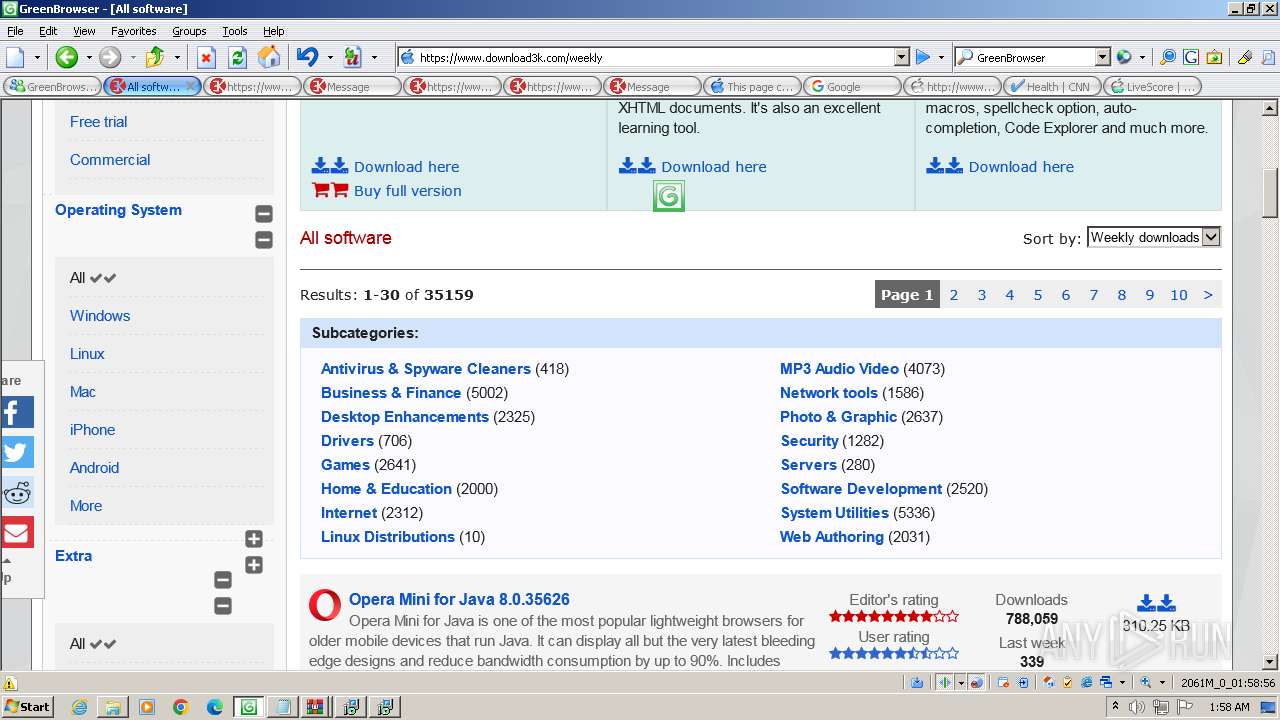Open search box engine dropdown arrow
This screenshot has height=720, width=1280.
[x=1102, y=57]
